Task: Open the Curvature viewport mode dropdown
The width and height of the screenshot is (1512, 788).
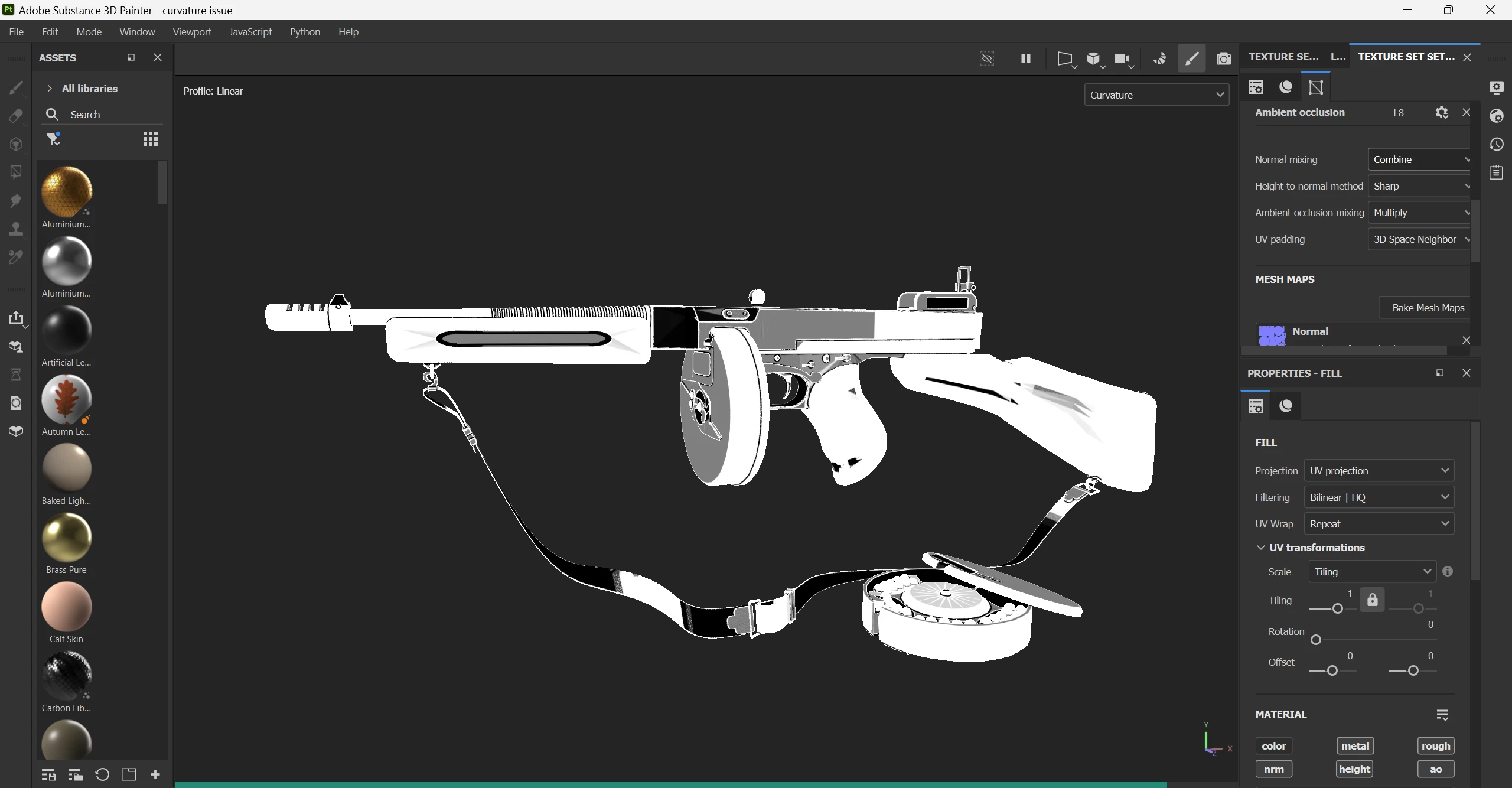Action: click(x=1156, y=95)
